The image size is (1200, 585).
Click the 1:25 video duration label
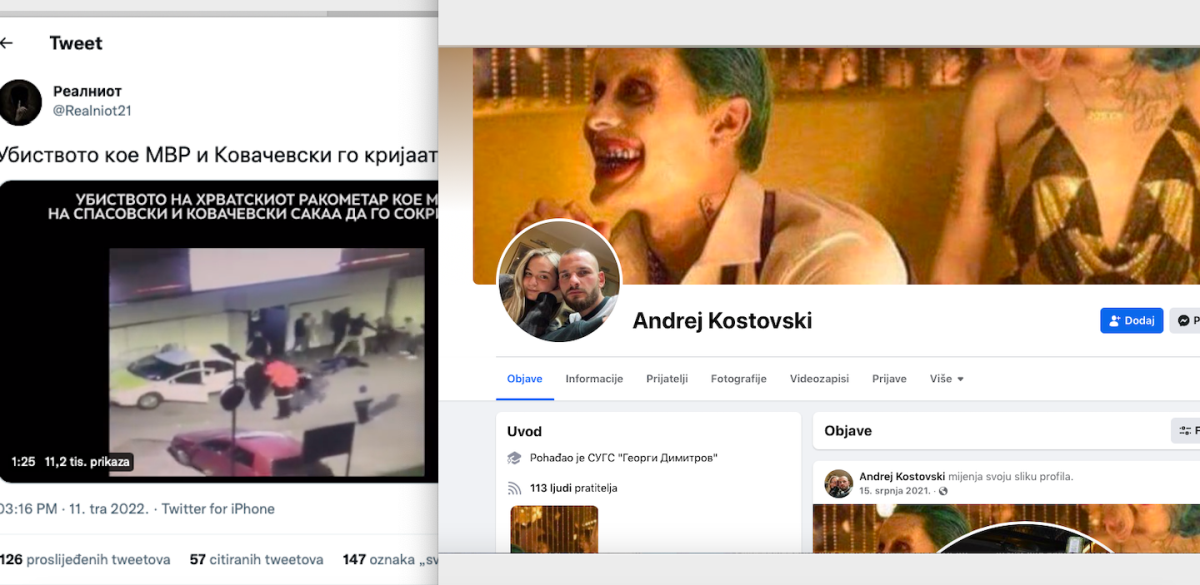click(x=23, y=462)
